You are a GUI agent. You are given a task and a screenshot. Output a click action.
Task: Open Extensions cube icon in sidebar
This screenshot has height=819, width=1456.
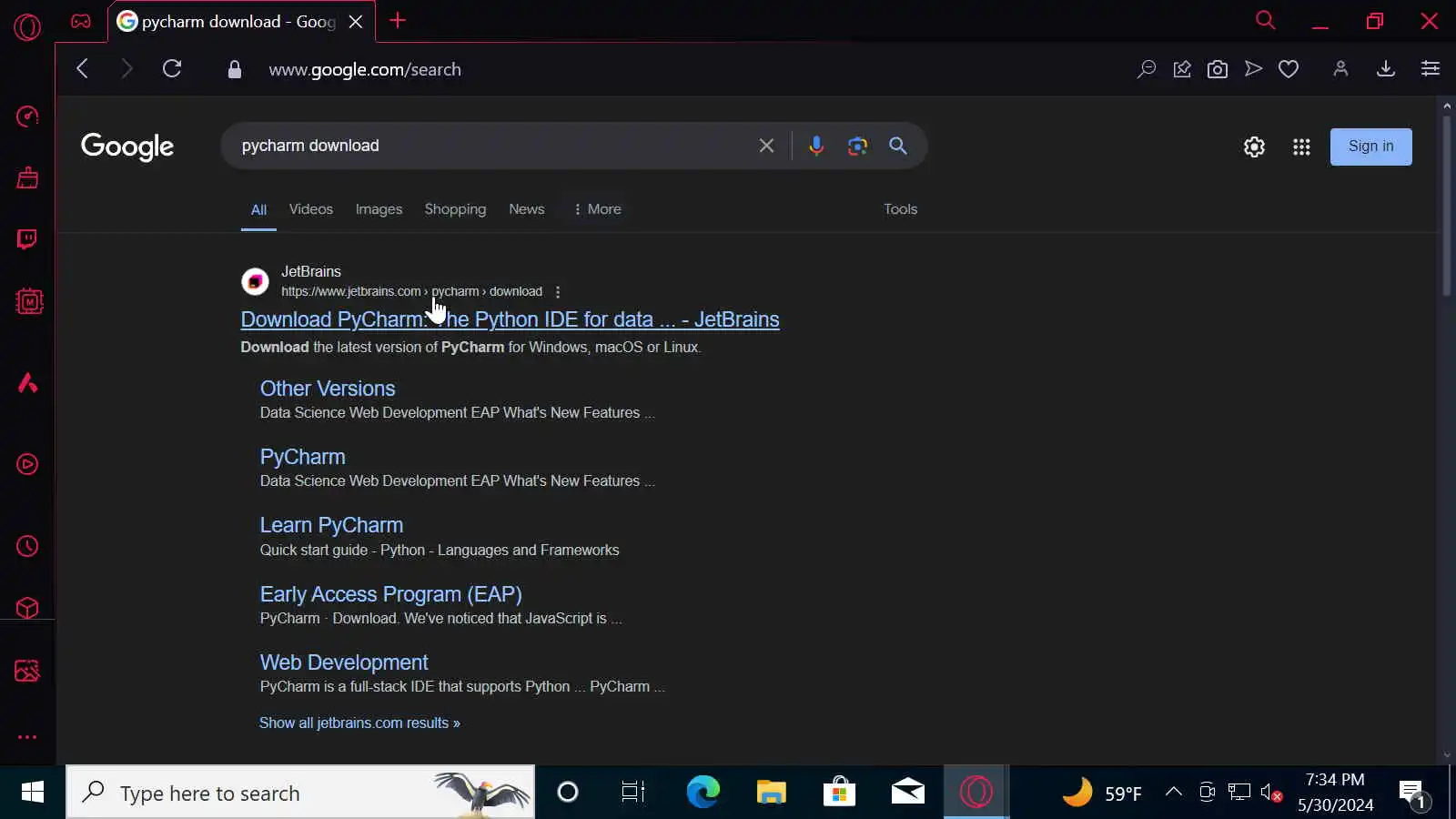[x=27, y=608]
